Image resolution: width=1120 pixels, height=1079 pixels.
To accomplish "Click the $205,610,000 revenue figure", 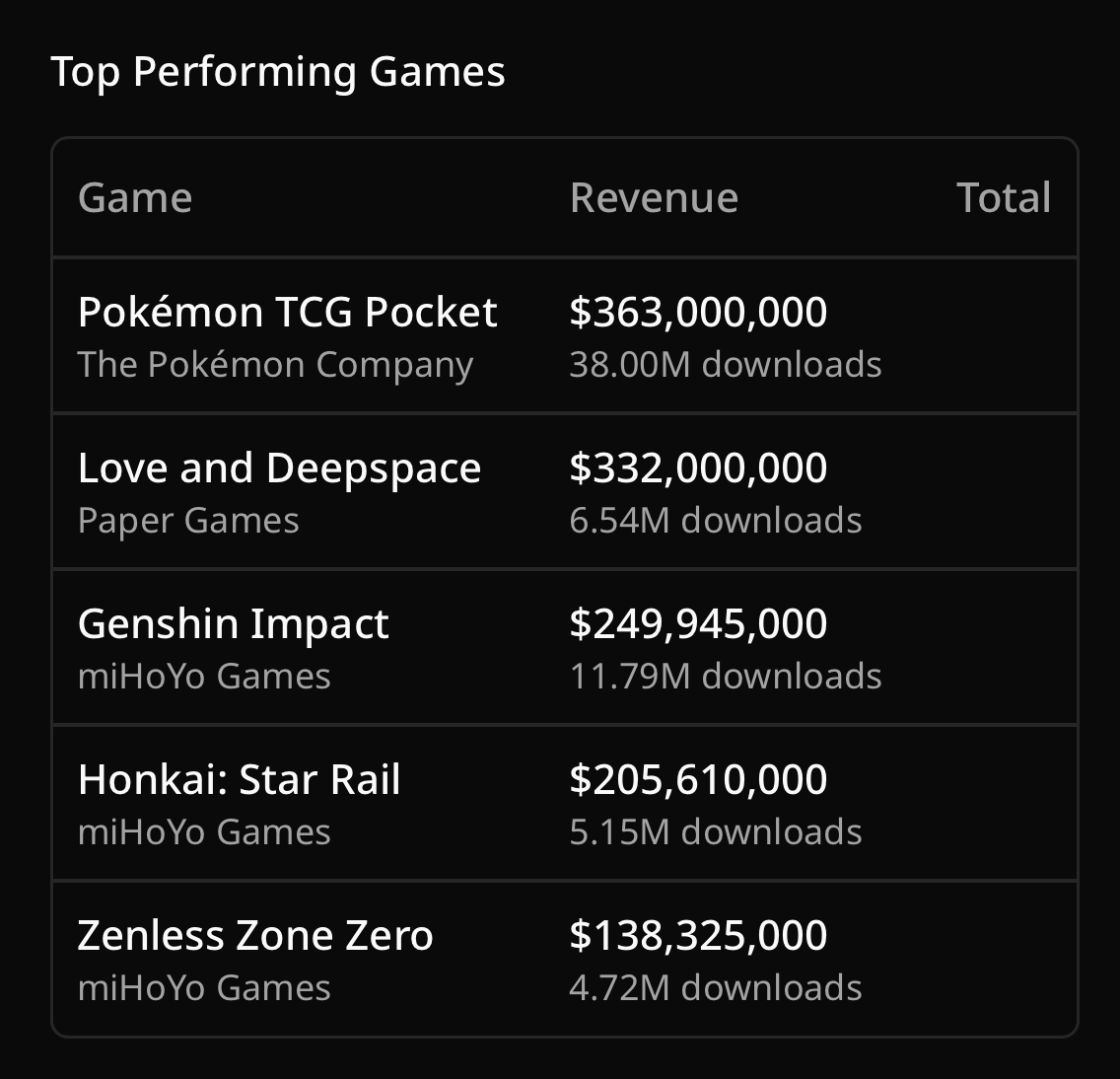I will coord(698,780).
